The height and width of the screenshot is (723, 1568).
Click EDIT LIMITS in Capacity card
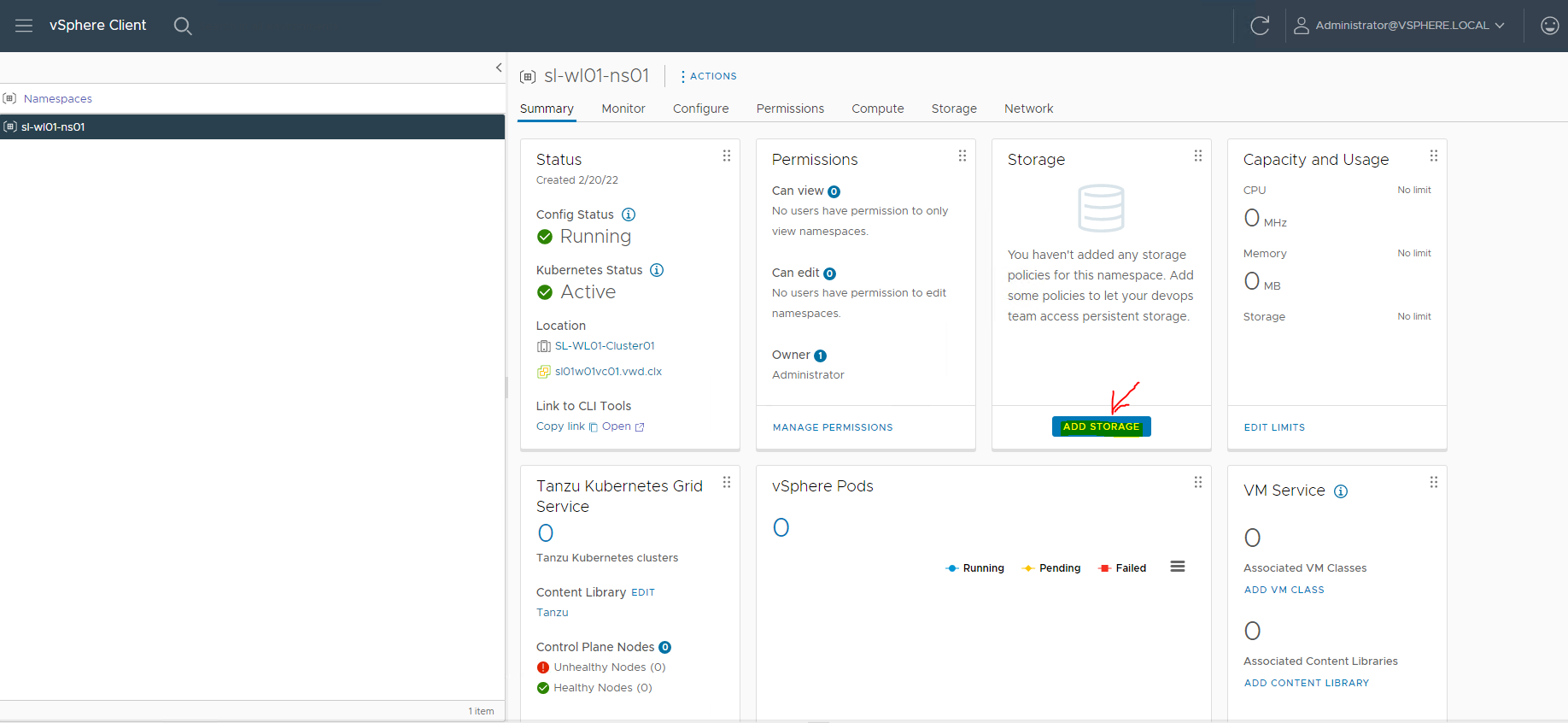(x=1274, y=427)
